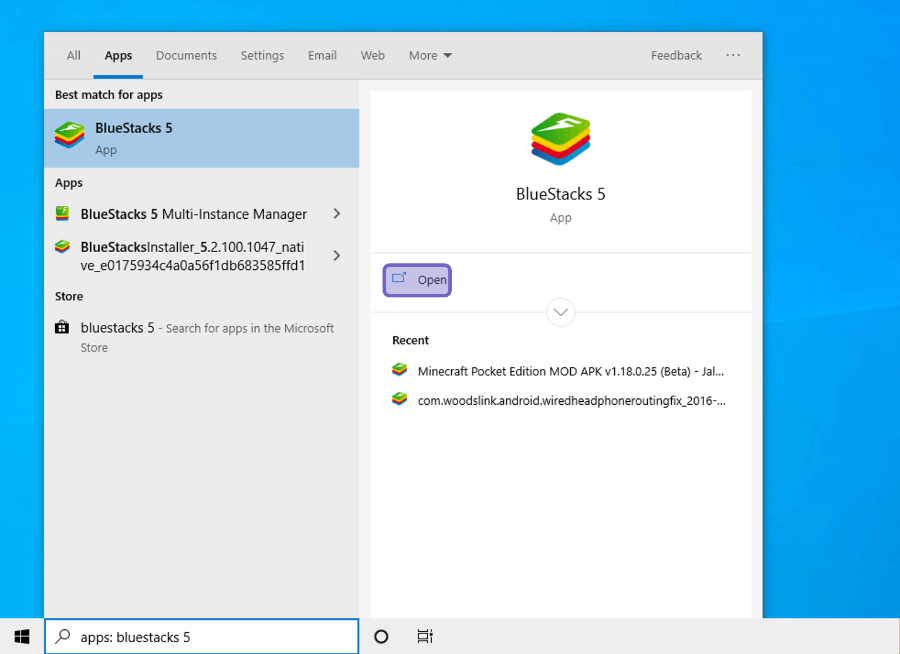
Task: Click the large BlueStacks 5 logo in the preview pane
Action: 561,139
